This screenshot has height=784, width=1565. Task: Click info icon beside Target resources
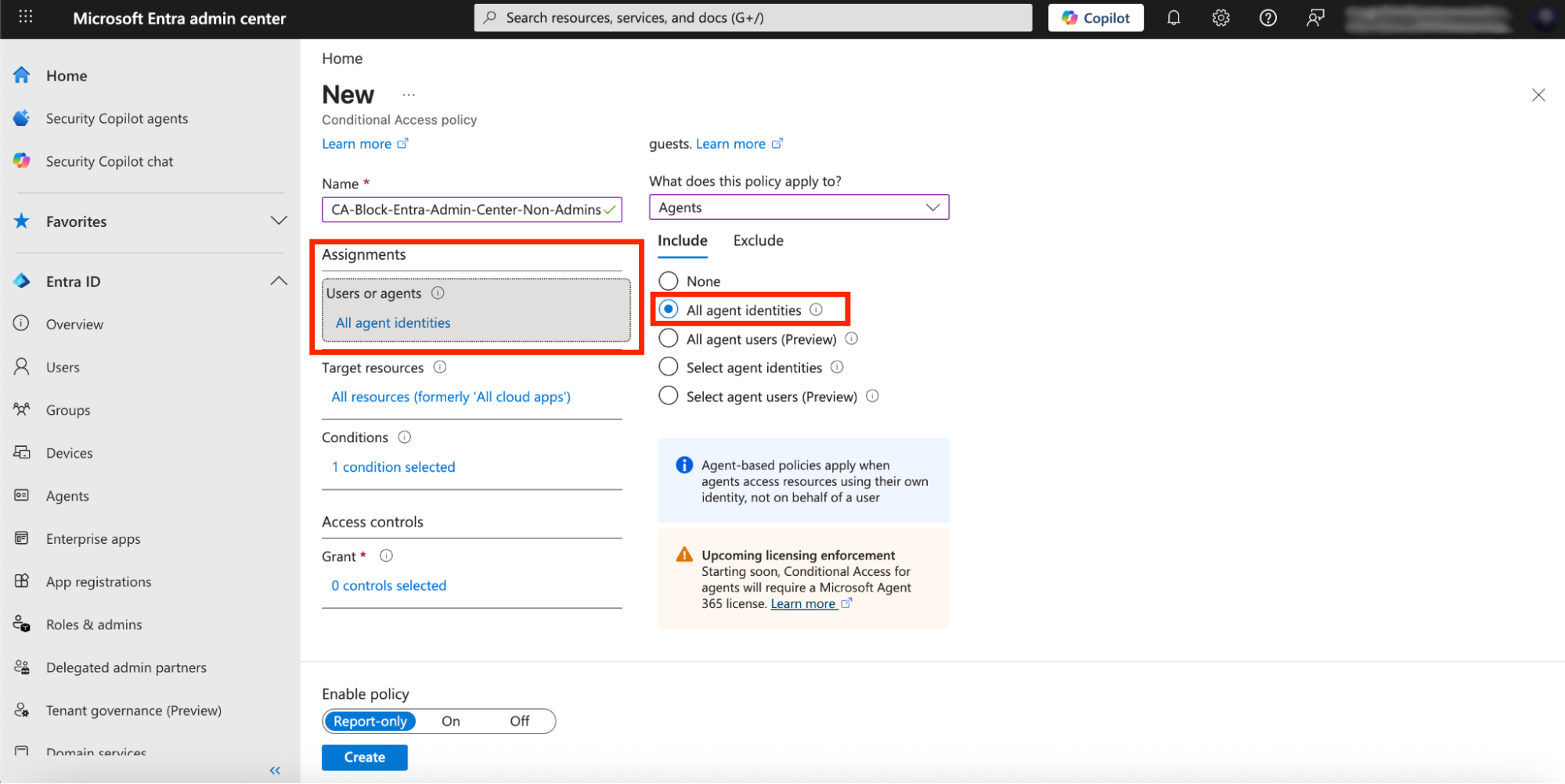[x=440, y=367]
